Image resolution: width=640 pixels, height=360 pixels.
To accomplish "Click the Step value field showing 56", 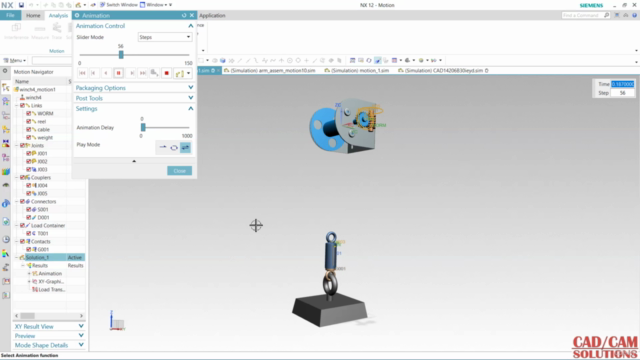I will click(622, 93).
